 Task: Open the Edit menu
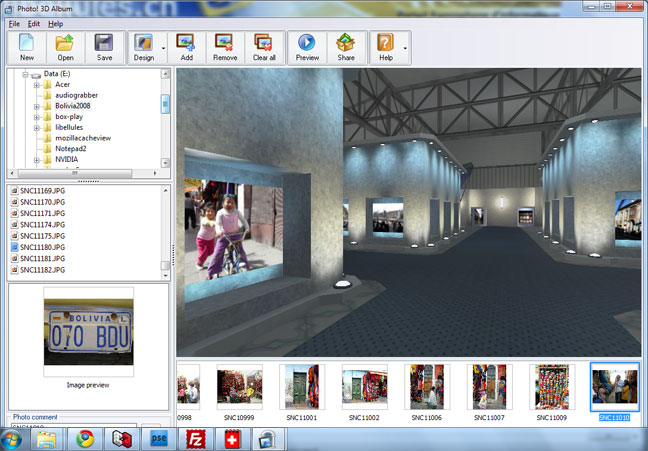tap(34, 24)
